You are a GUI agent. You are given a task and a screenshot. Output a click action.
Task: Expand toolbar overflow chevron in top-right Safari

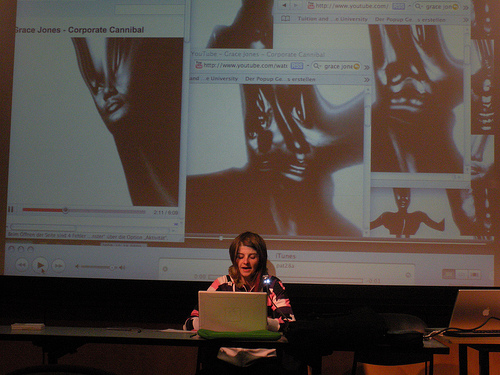point(466,7)
